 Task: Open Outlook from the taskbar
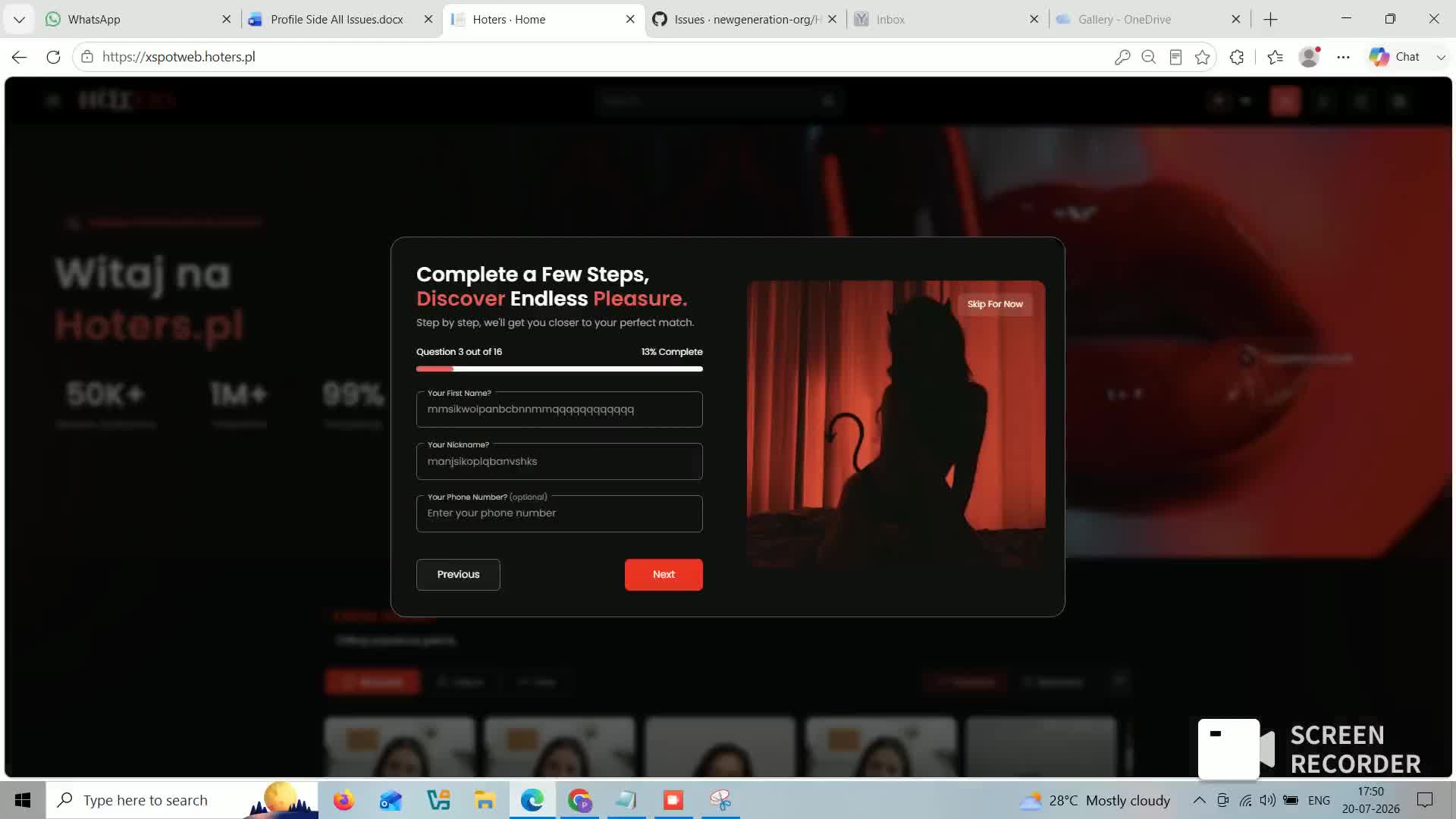point(391,800)
